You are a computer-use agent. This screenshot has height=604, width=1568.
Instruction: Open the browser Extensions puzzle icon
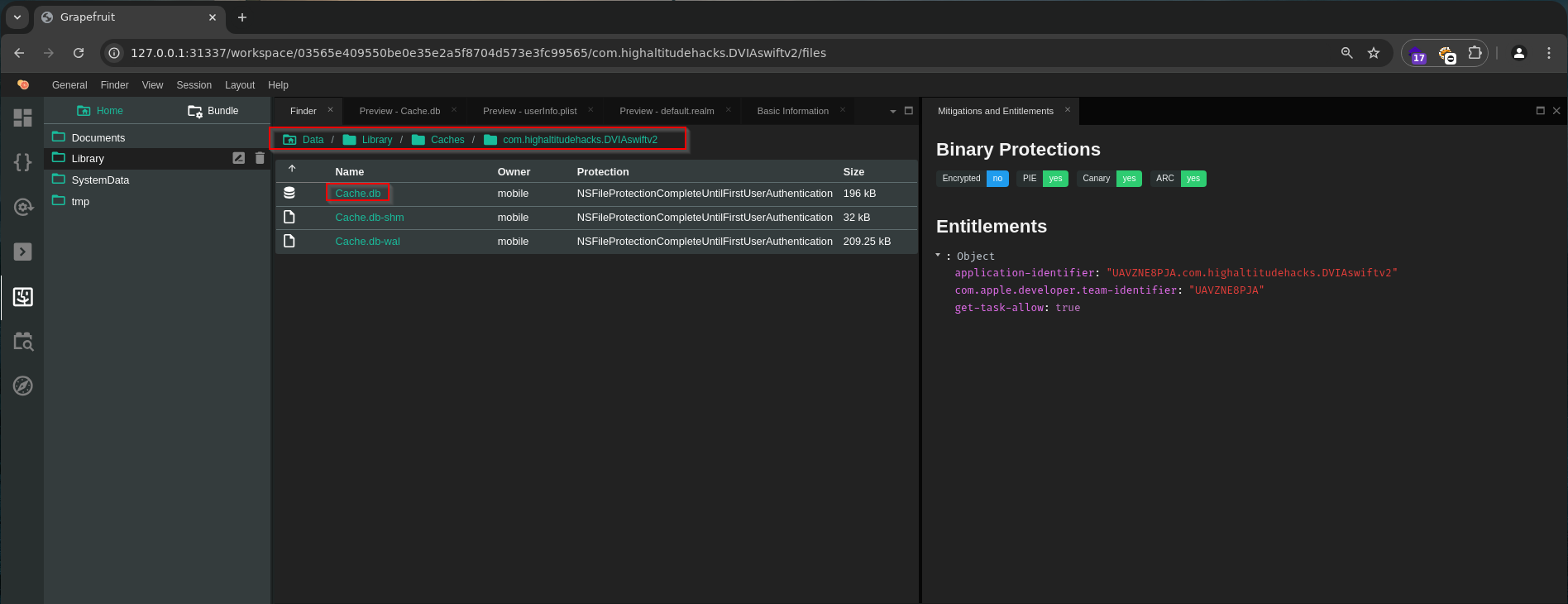1475,53
